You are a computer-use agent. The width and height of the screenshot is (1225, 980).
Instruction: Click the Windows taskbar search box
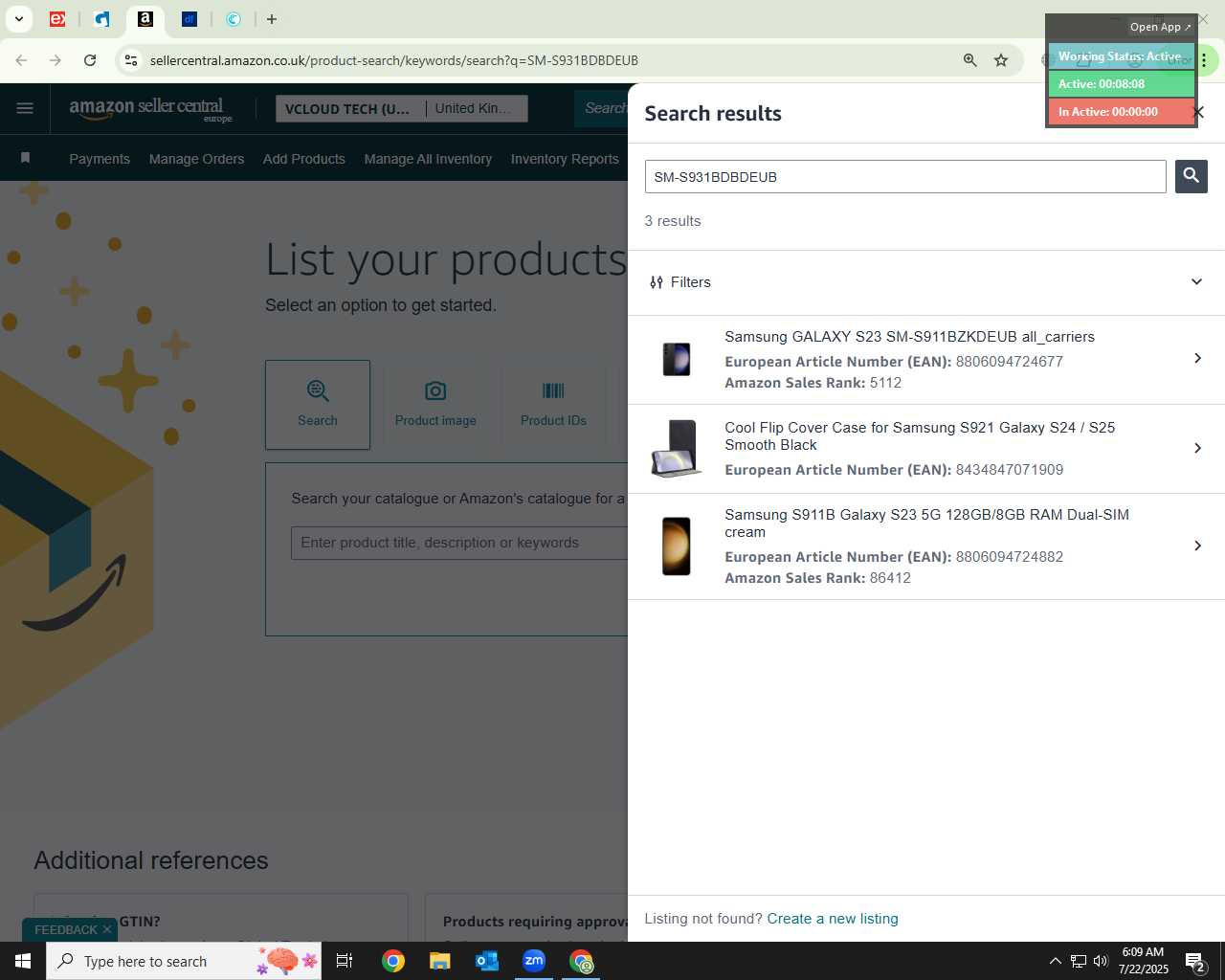(x=184, y=961)
